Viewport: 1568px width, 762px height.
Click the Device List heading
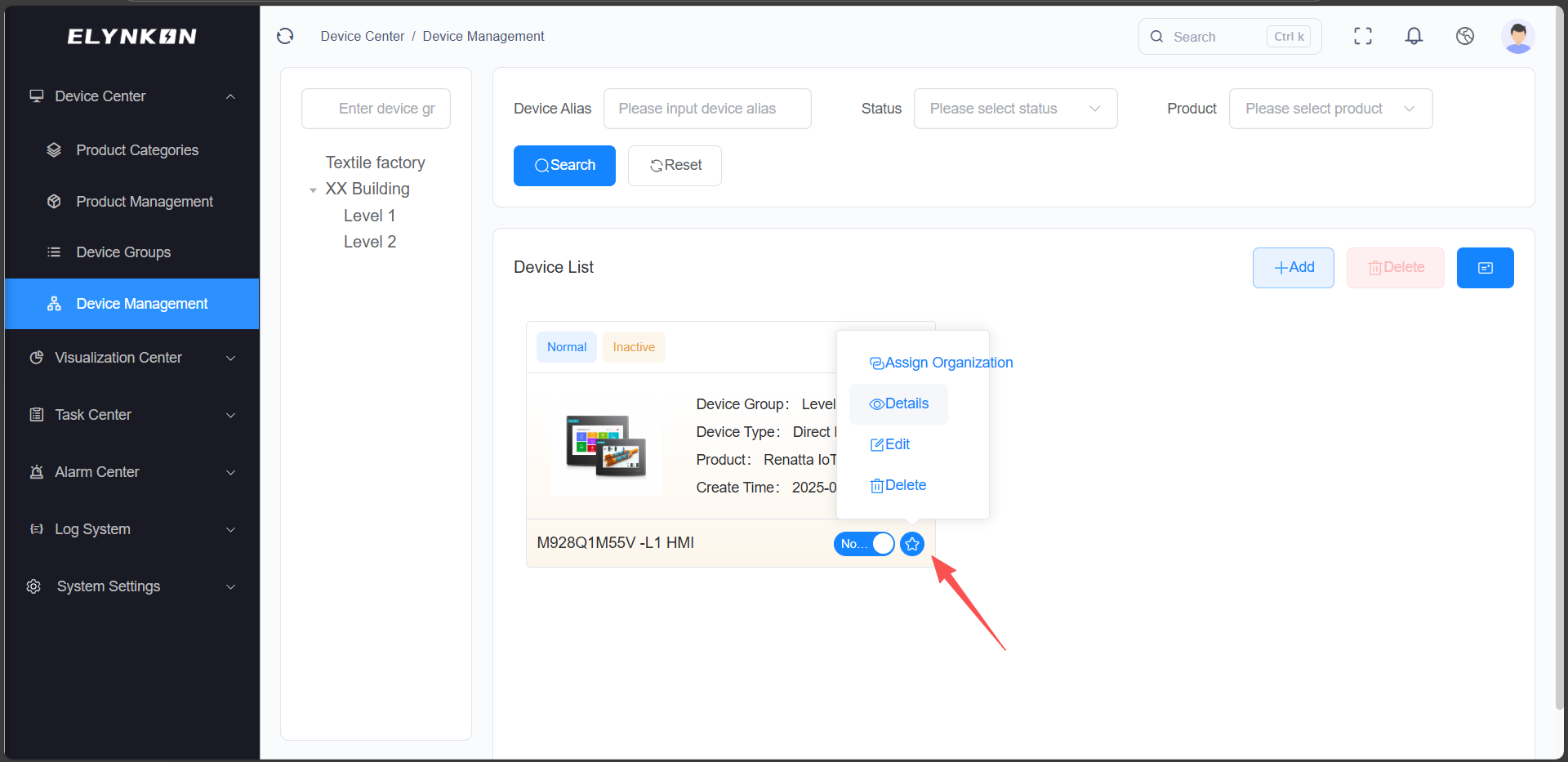(554, 267)
